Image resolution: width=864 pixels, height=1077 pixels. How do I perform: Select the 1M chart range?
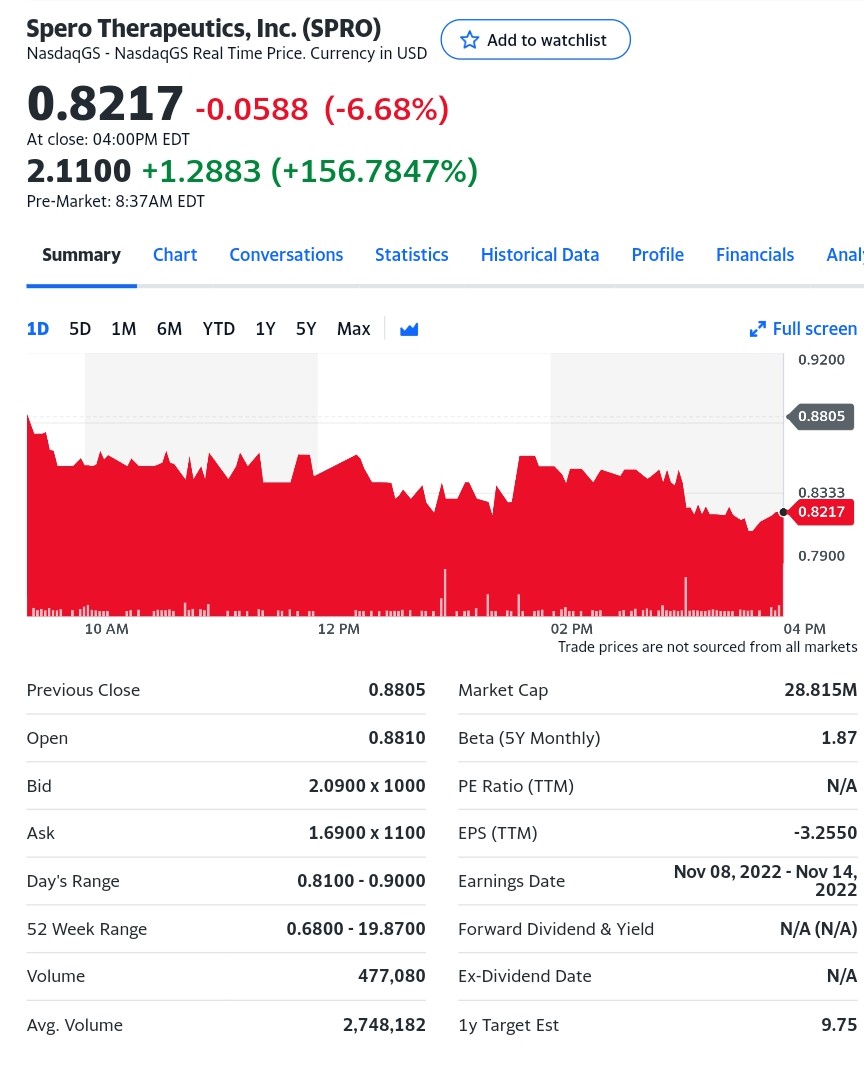124,329
